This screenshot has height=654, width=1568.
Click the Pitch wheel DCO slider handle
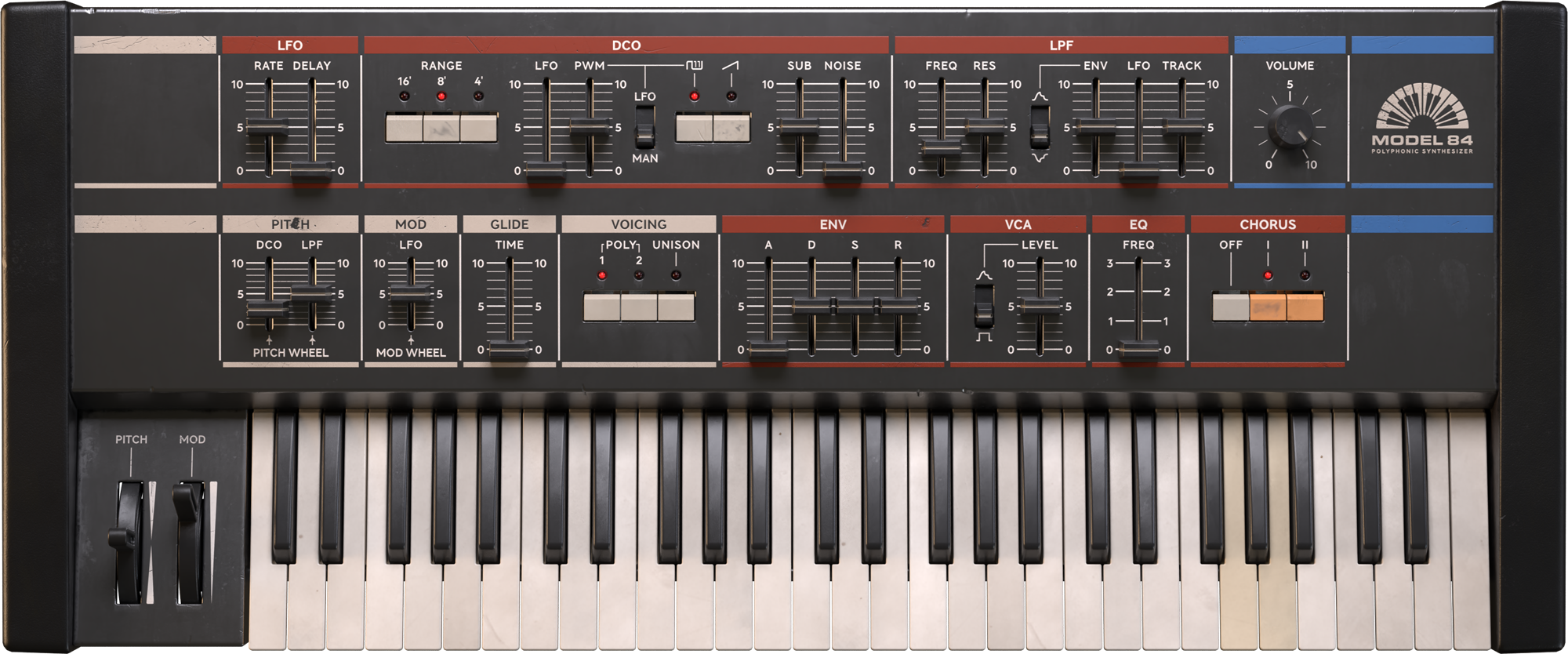click(x=268, y=309)
